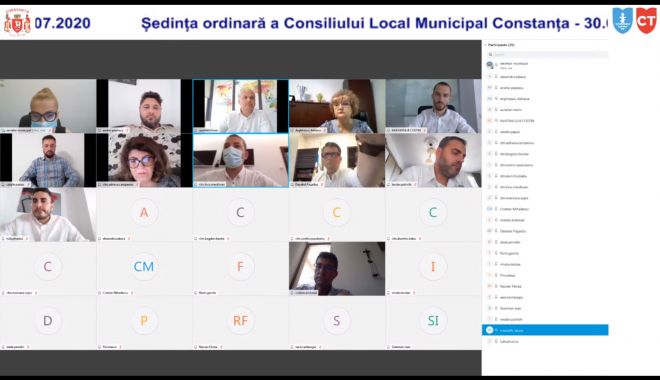Select Cristian Mihailescu in participants list
The height and width of the screenshot is (380, 660).
click(x=514, y=209)
